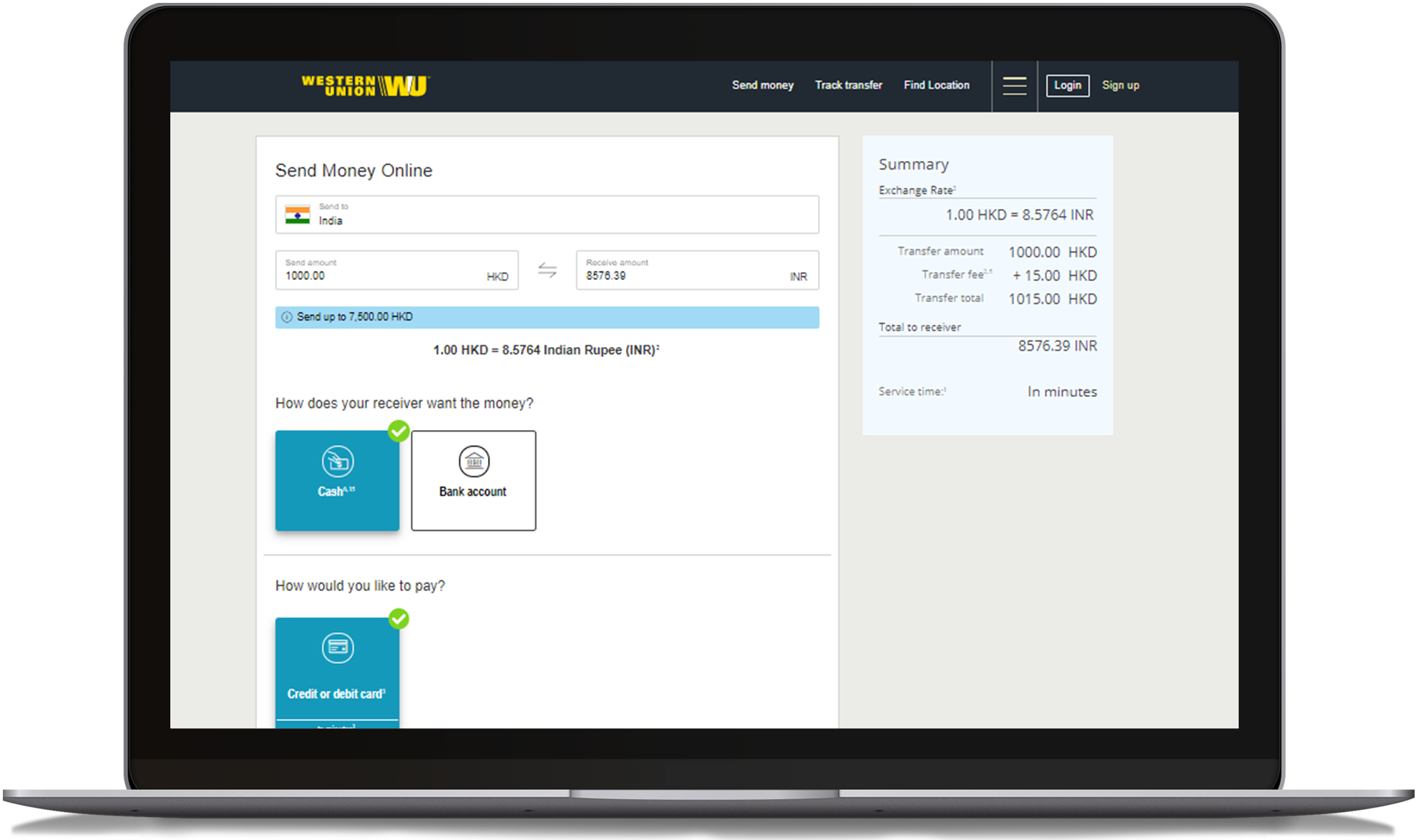This screenshot has height=840, width=1419.
Task: Click the bank building icon
Action: tap(474, 461)
